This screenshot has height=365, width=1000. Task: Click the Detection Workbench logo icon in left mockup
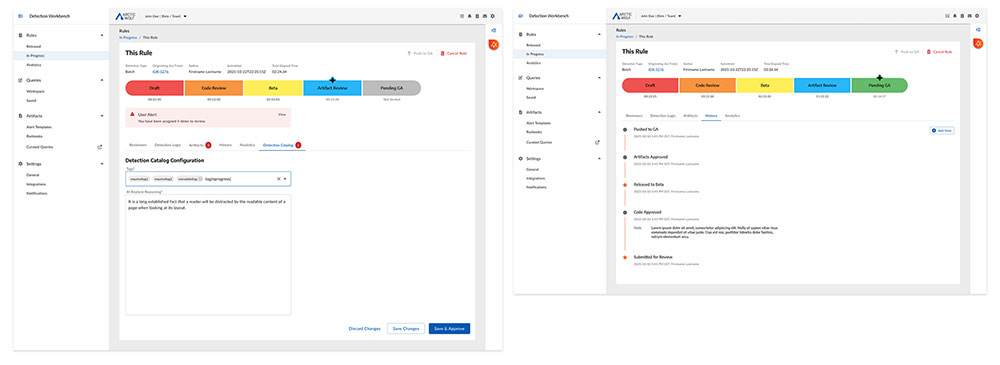pyautogui.click(x=21, y=15)
